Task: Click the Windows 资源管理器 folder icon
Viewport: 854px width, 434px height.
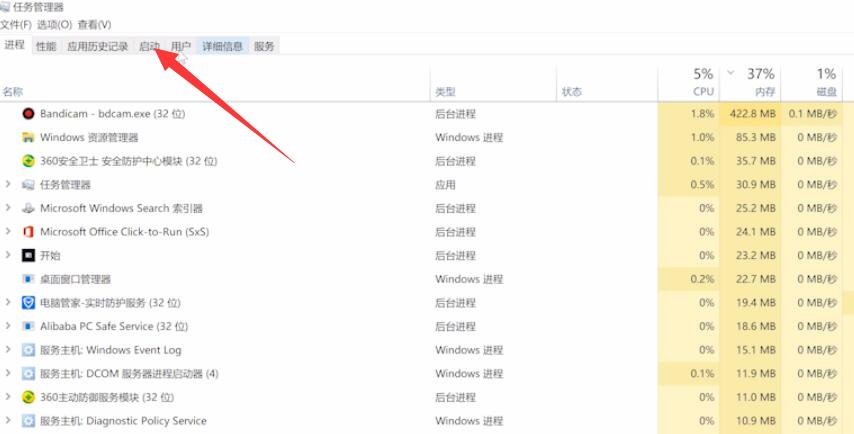Action: [28, 137]
